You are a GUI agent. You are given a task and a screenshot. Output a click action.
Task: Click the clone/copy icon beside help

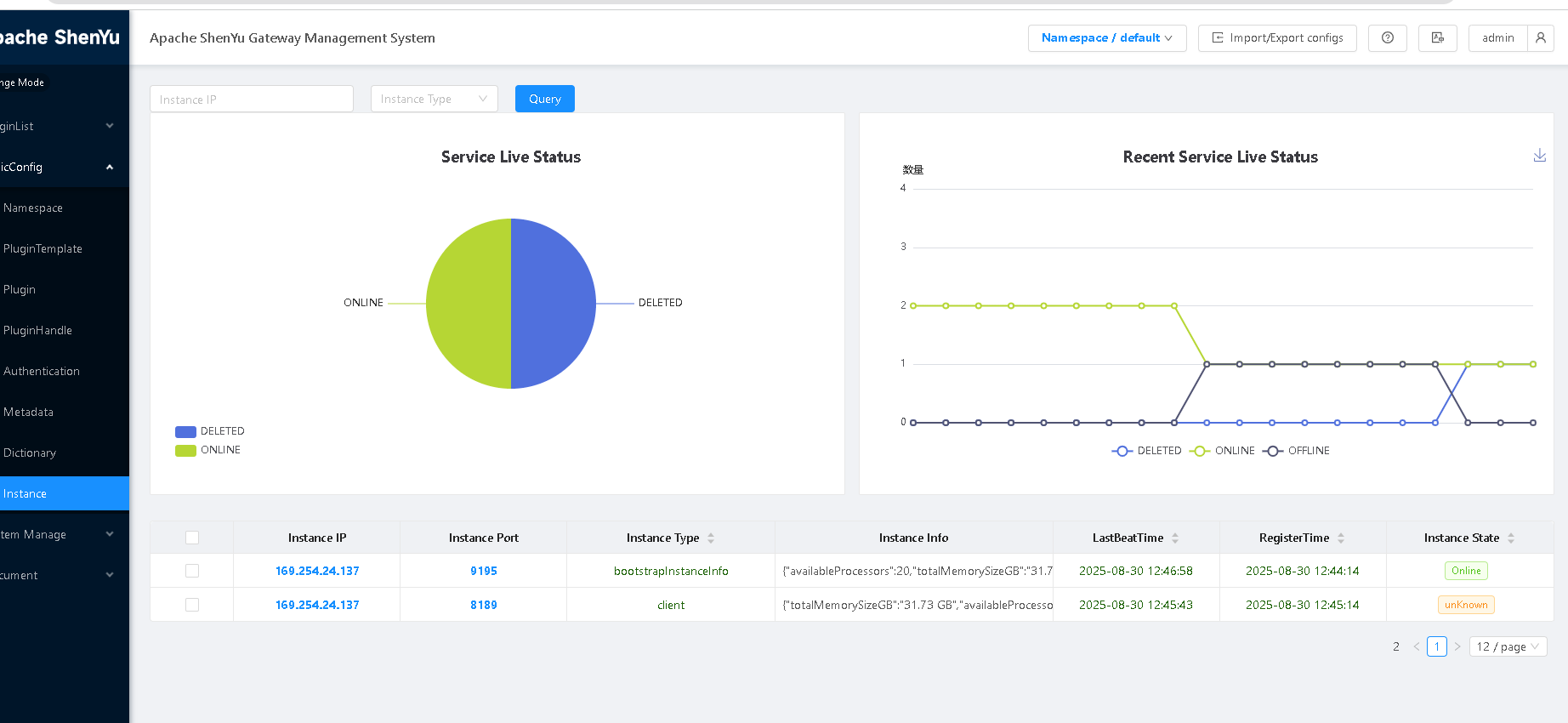coord(1437,38)
